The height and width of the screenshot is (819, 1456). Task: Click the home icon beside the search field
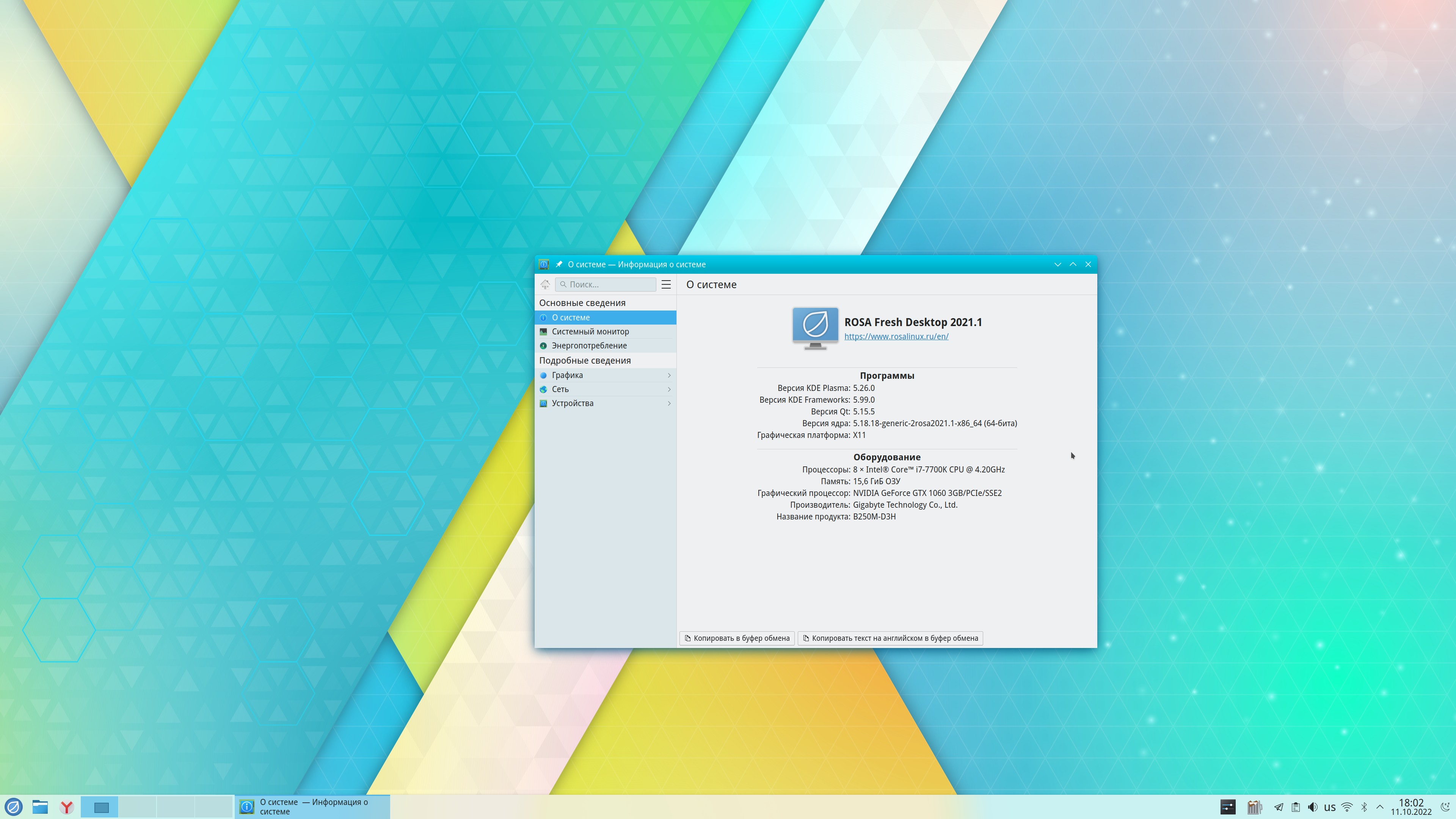coord(545,284)
